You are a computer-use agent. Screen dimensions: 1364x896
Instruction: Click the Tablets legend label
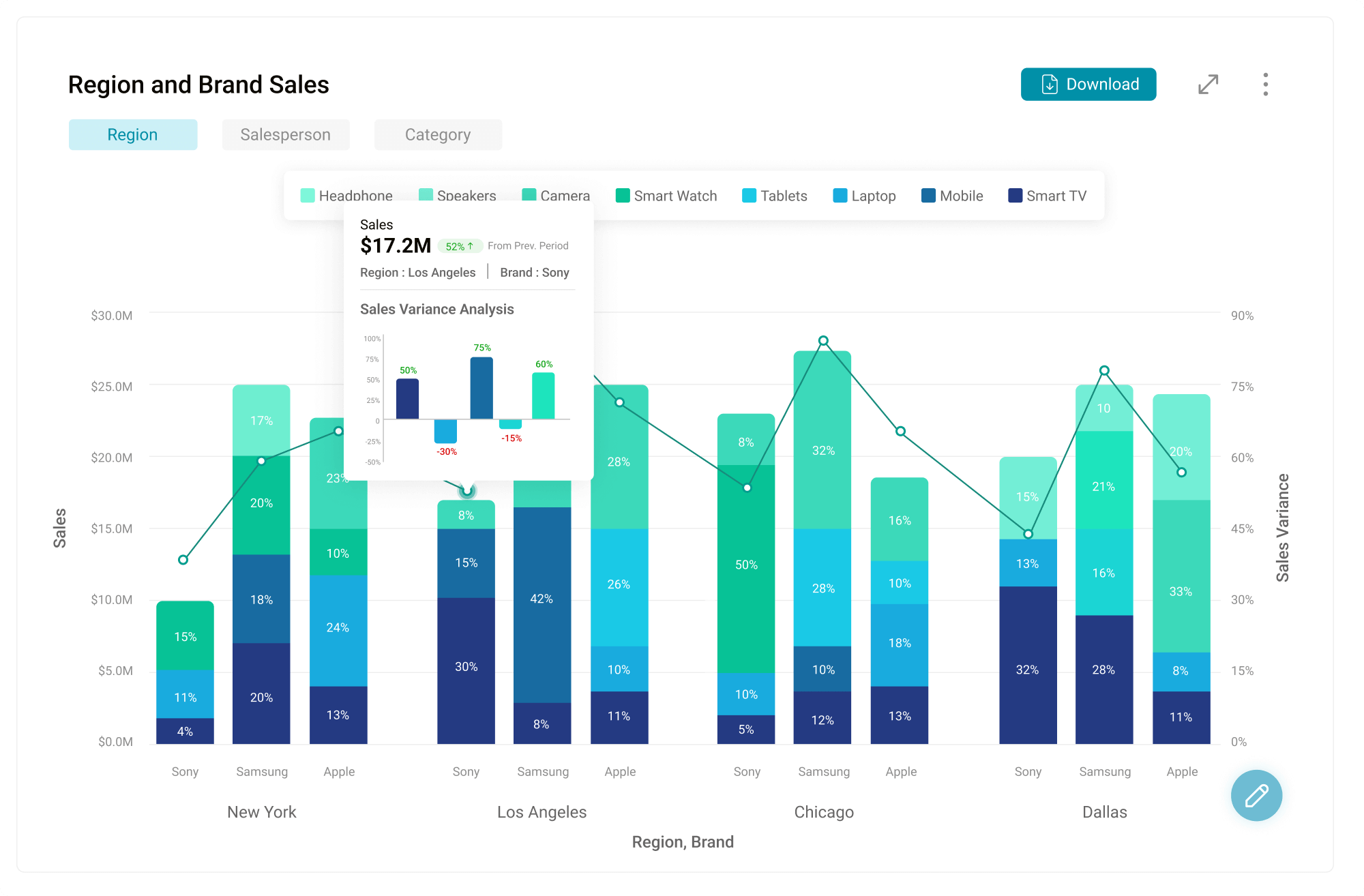tap(784, 196)
